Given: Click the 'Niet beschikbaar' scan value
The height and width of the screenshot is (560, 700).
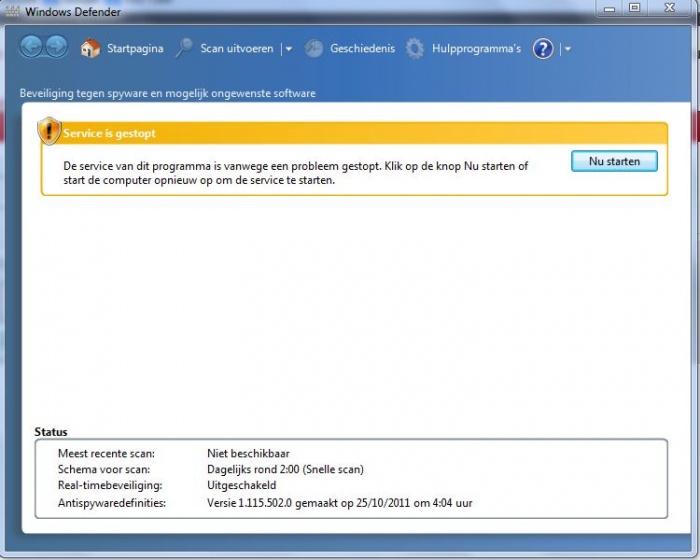Looking at the screenshot, I should pos(248,453).
